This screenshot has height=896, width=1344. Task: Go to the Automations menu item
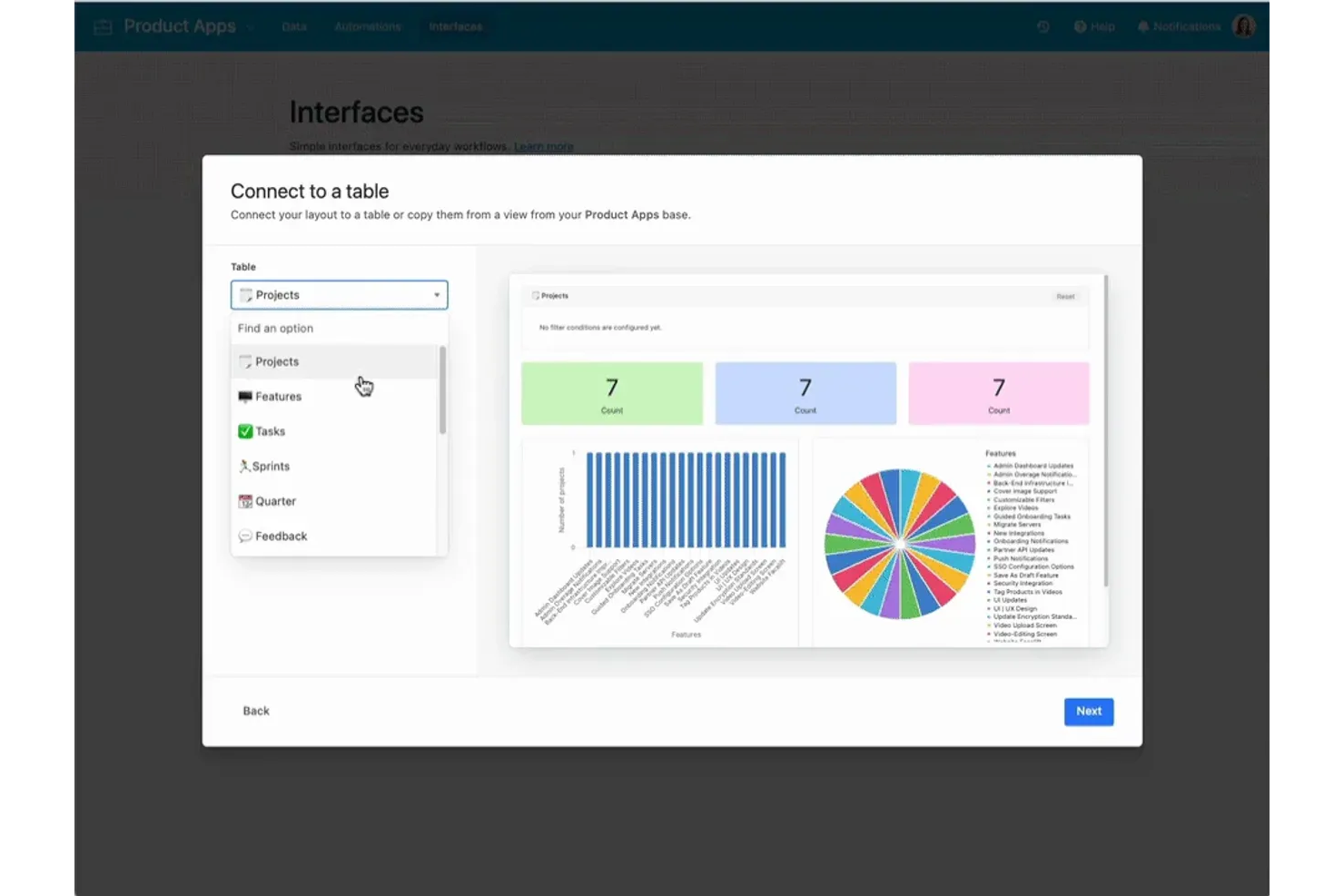click(368, 26)
